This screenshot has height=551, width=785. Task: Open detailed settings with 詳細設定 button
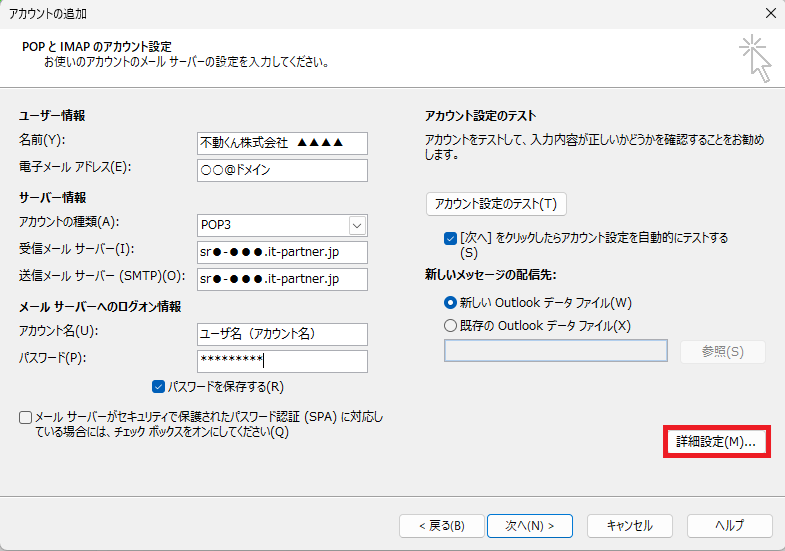[x=716, y=442]
